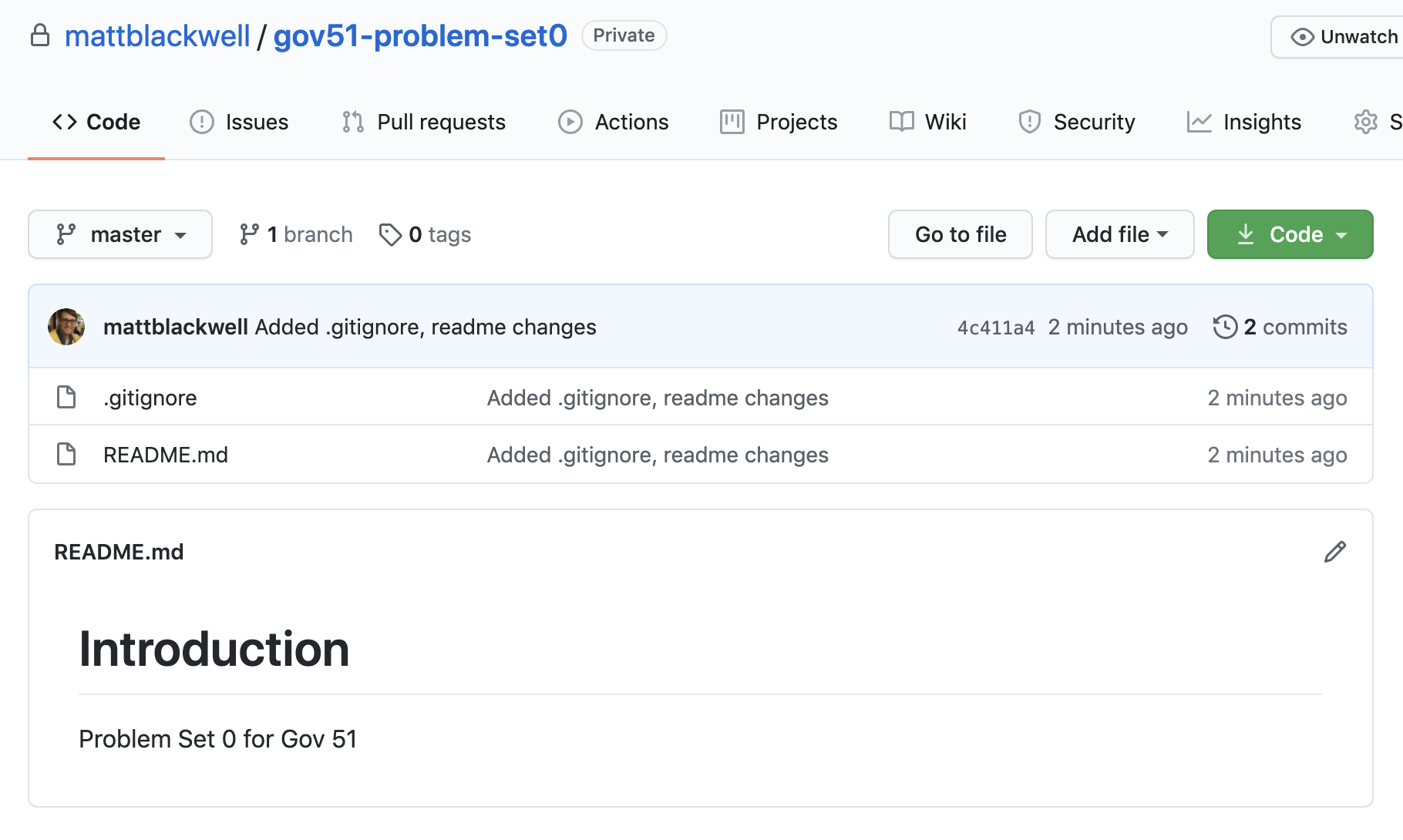Click the Actions play icon

click(x=570, y=122)
